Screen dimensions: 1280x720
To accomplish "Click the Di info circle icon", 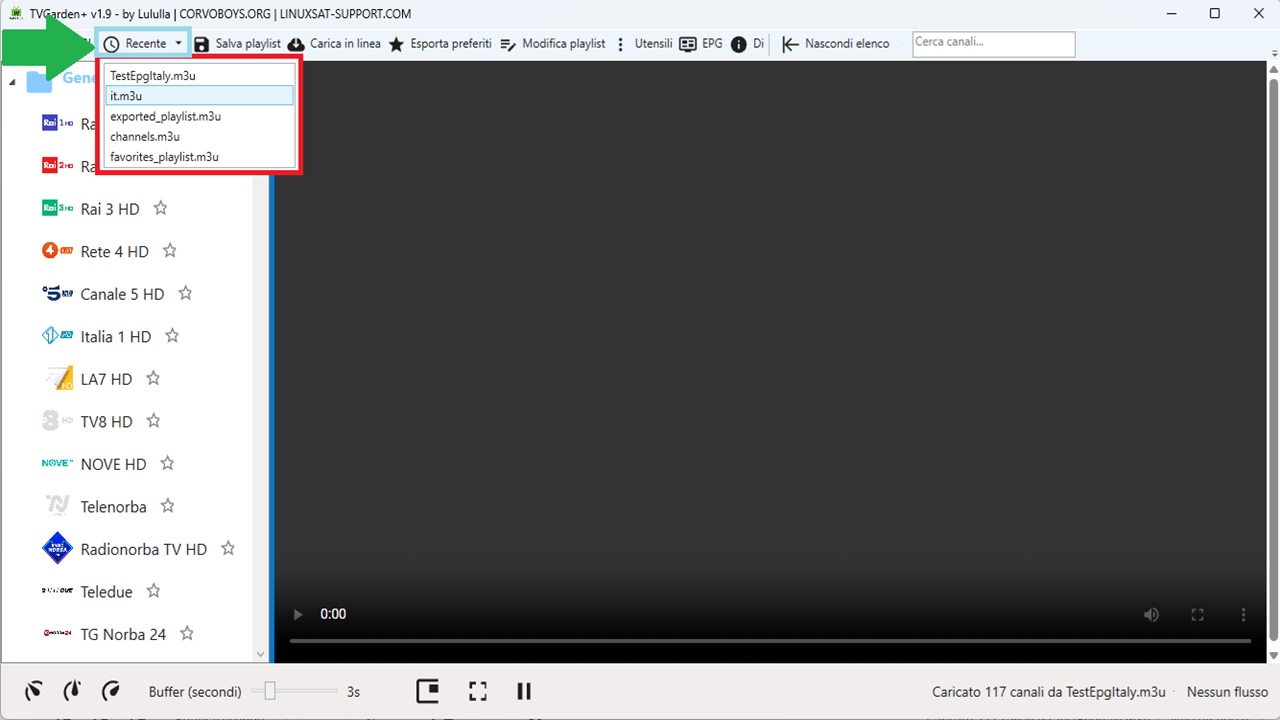I will coord(739,44).
